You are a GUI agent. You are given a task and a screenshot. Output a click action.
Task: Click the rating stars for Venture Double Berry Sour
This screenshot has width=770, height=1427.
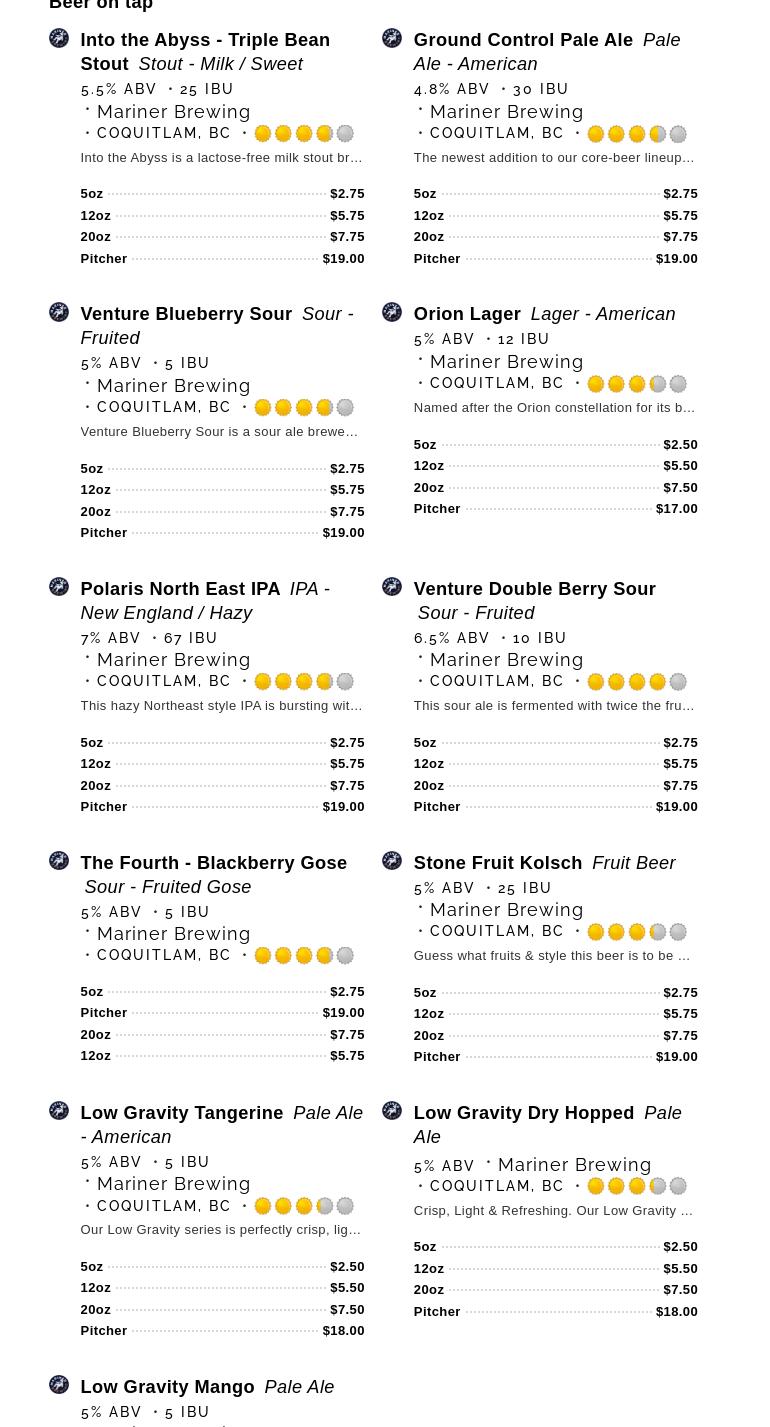637,682
